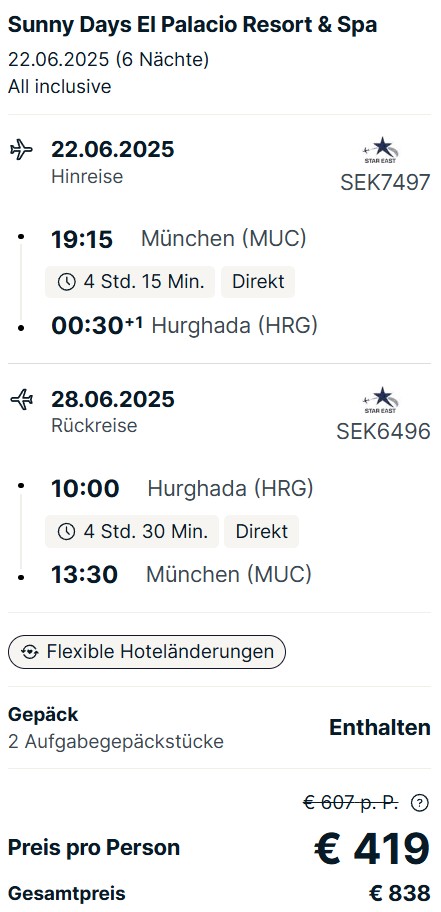Click the 4 Std. 30 Min. duration chip
The height and width of the screenshot is (912, 441).
(x=132, y=532)
